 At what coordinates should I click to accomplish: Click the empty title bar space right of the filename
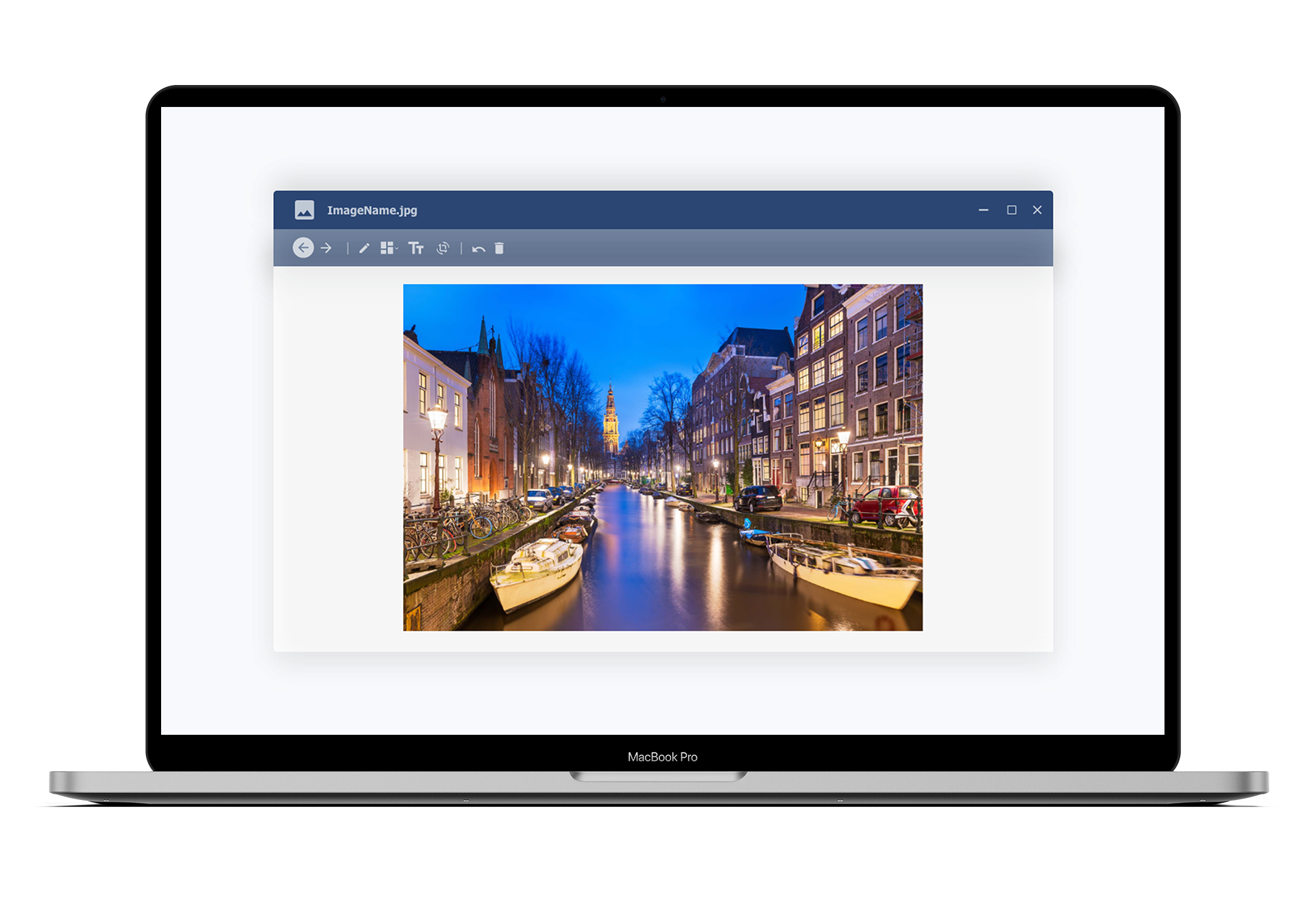pyautogui.click(x=685, y=210)
